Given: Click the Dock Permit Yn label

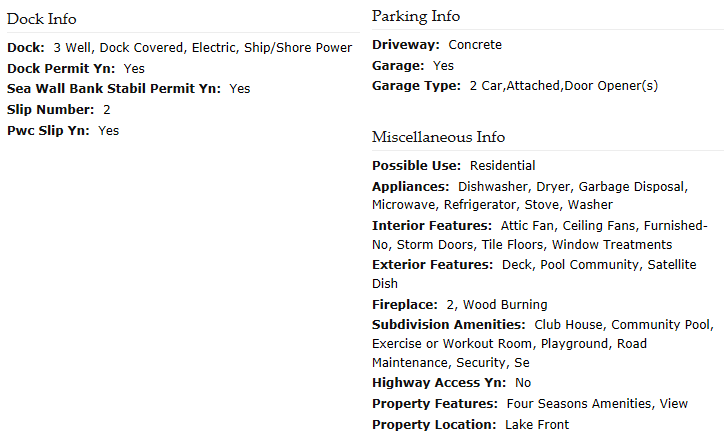Looking at the screenshot, I should click(x=61, y=68).
